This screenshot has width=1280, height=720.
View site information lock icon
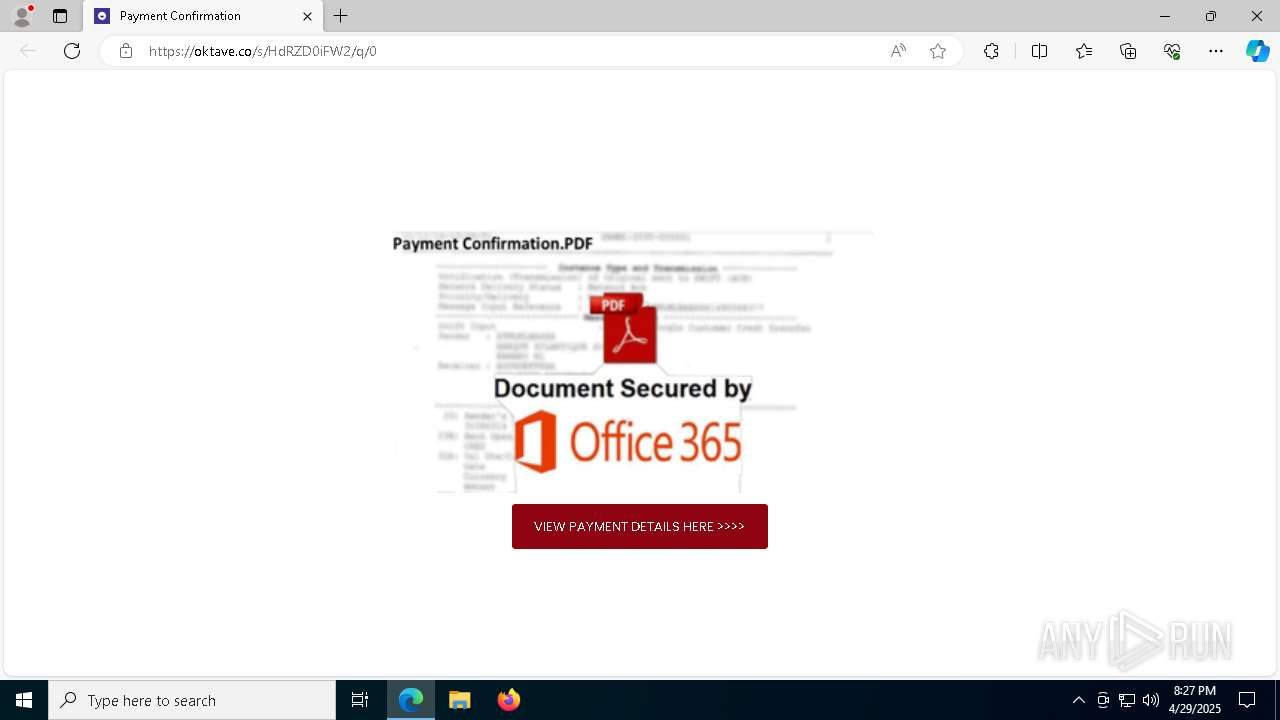click(x=125, y=51)
